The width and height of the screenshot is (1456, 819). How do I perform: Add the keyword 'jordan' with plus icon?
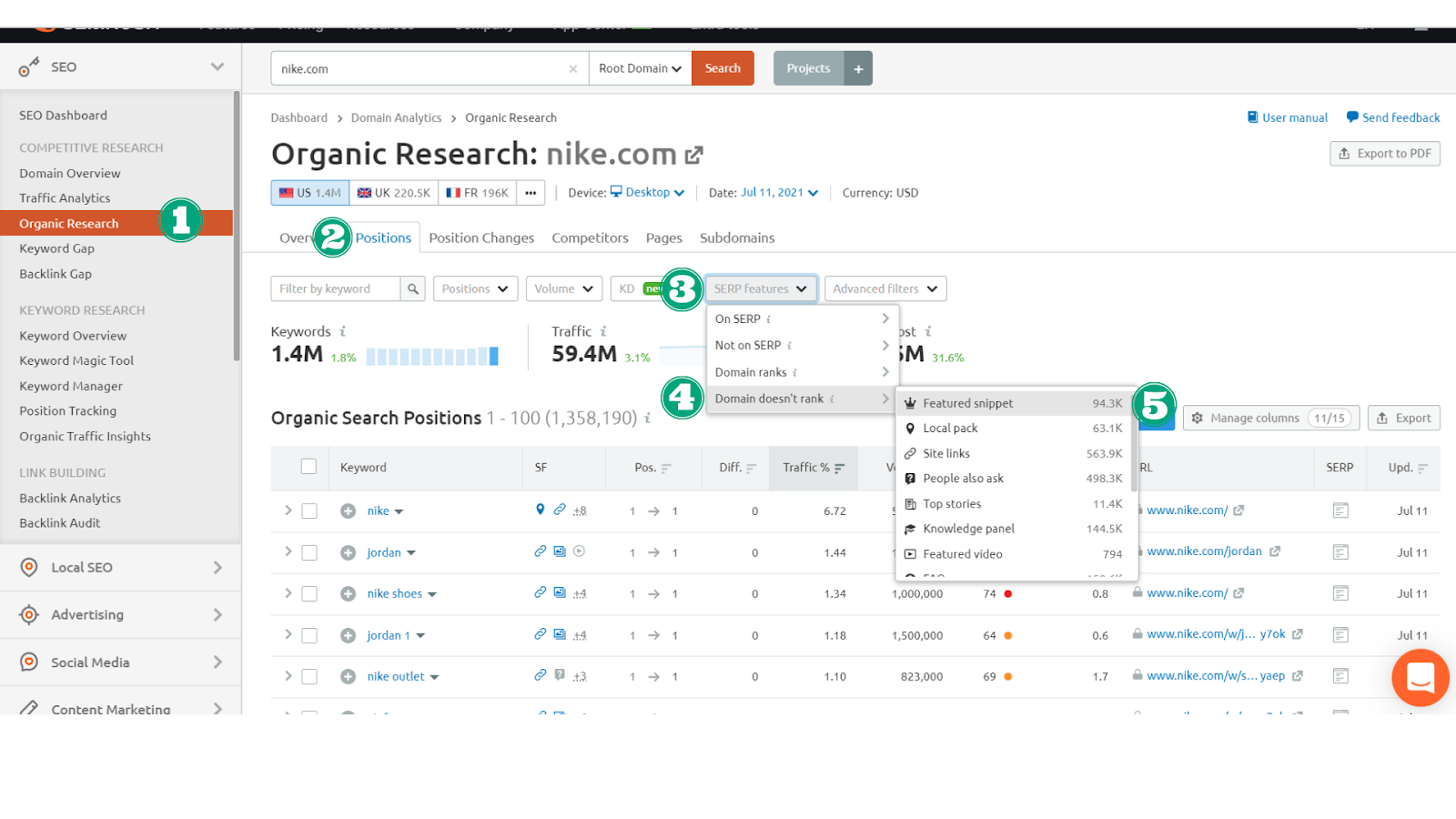point(348,552)
